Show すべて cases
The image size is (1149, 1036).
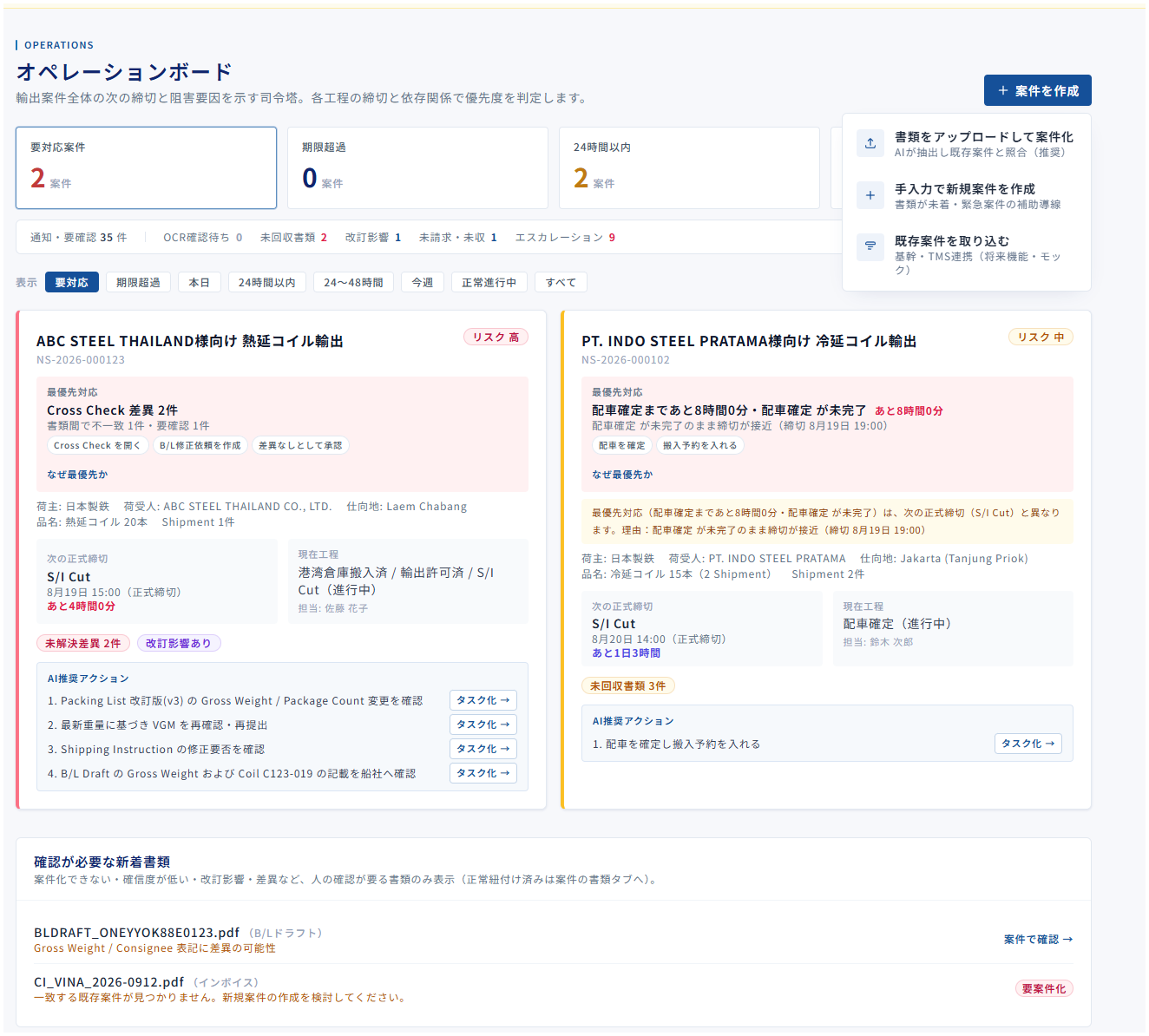pos(561,282)
